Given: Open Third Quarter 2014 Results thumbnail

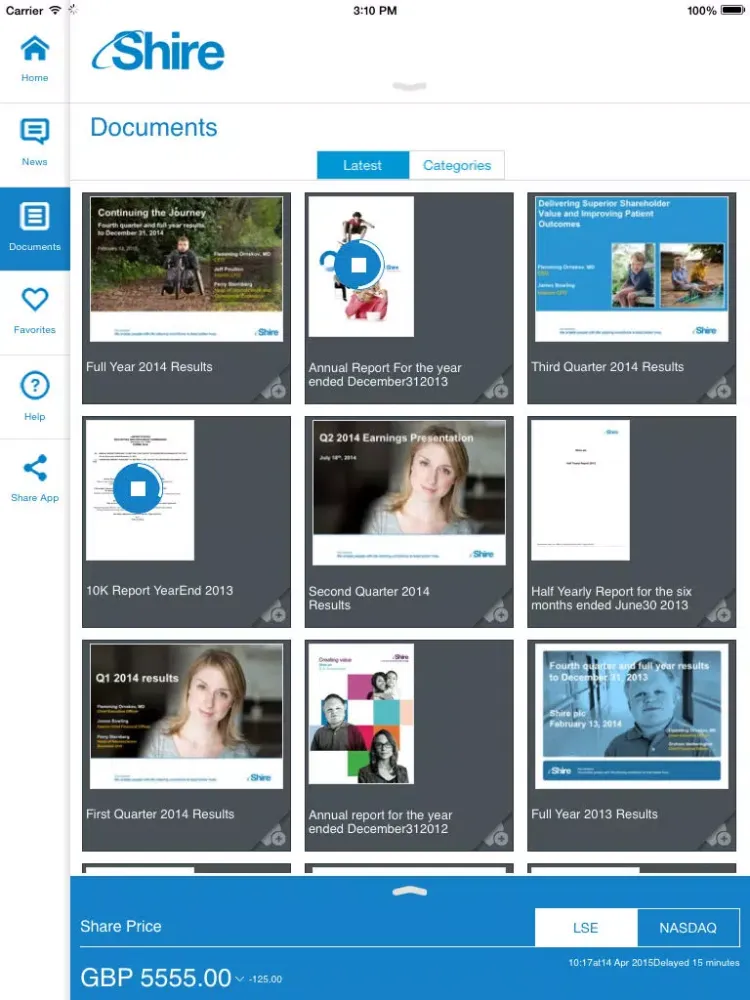Looking at the screenshot, I should pyautogui.click(x=631, y=269).
